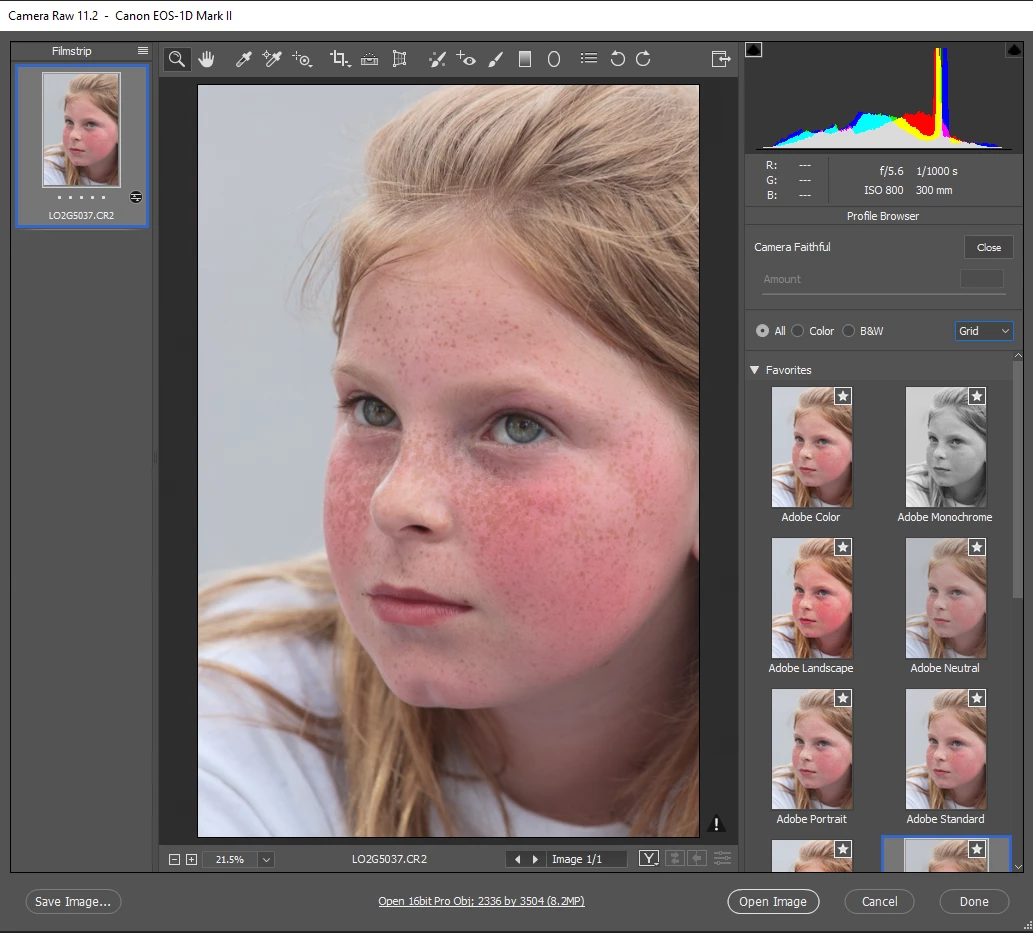This screenshot has height=933, width=1033.
Task: Pick the White Balance eyedropper tool
Action: point(243,59)
